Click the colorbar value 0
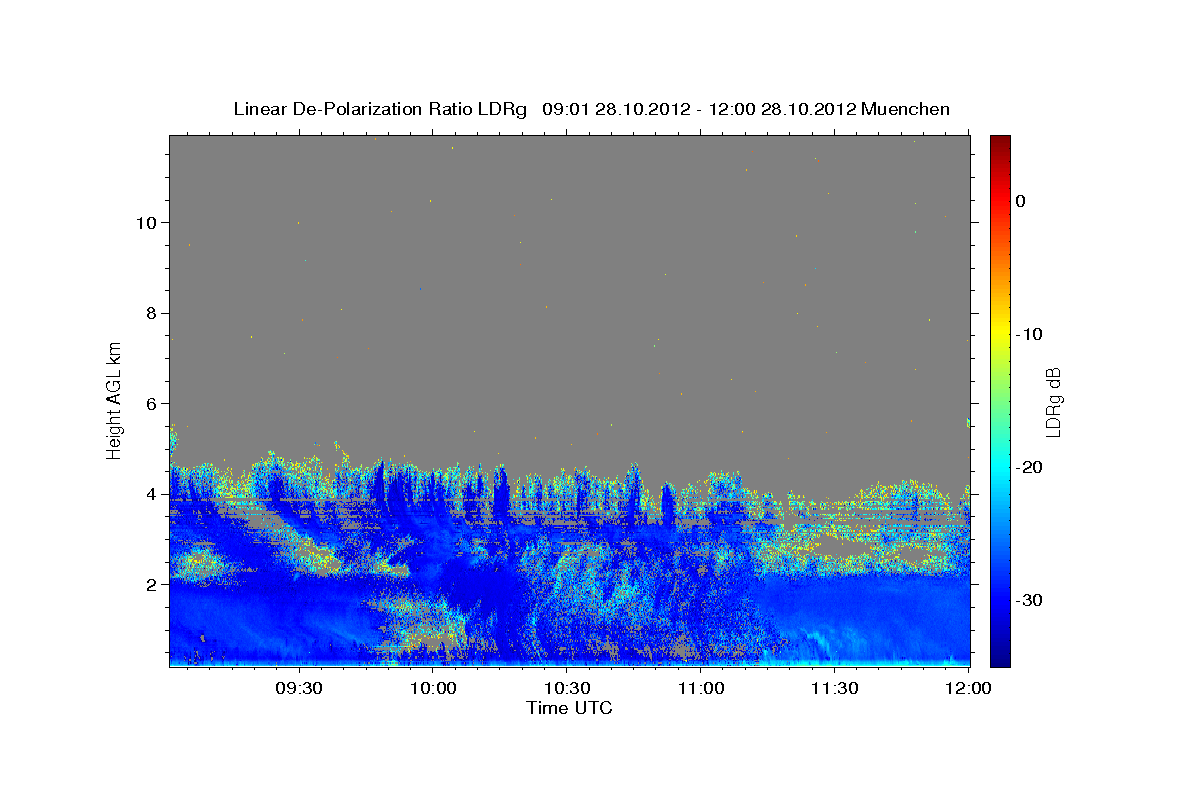The image size is (1200, 800). 1020,201
